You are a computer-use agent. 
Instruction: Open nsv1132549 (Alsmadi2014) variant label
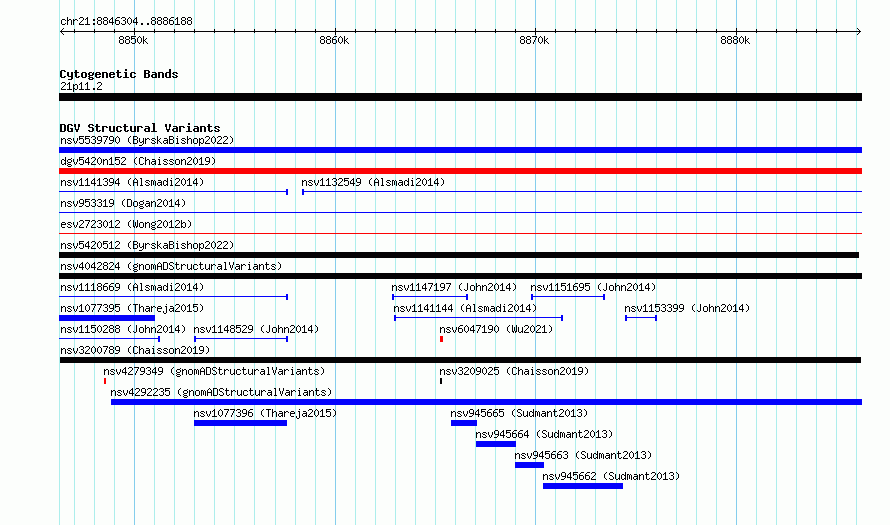373,182
